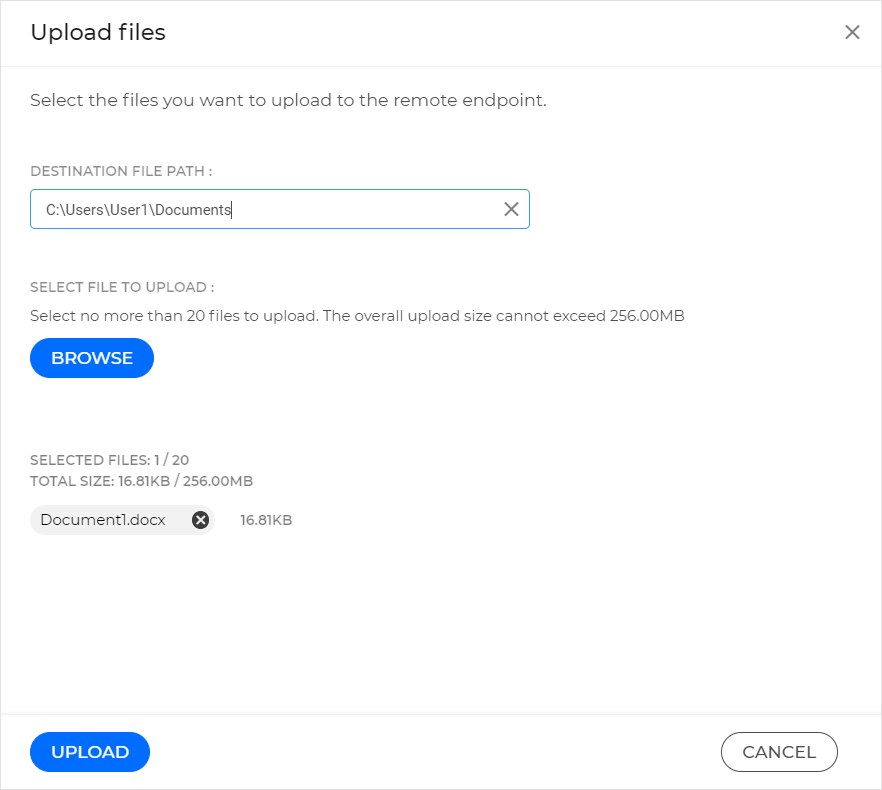Image resolution: width=882 pixels, height=790 pixels.
Task: Click the SELECTED FILES: 1 / 20 counter
Action: click(x=110, y=460)
